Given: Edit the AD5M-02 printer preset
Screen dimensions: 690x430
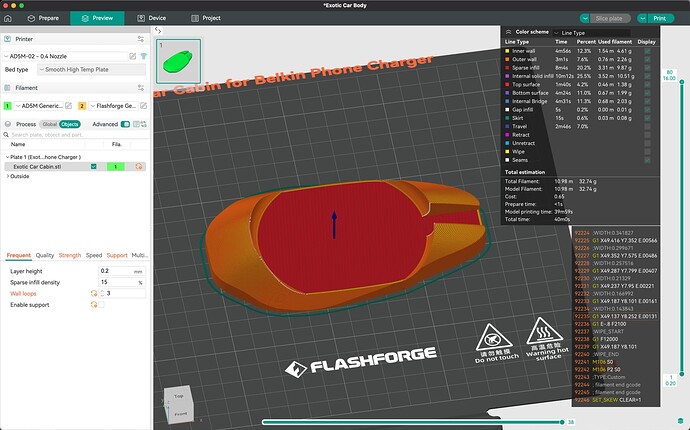Looking at the screenshot, I should click(132, 56).
